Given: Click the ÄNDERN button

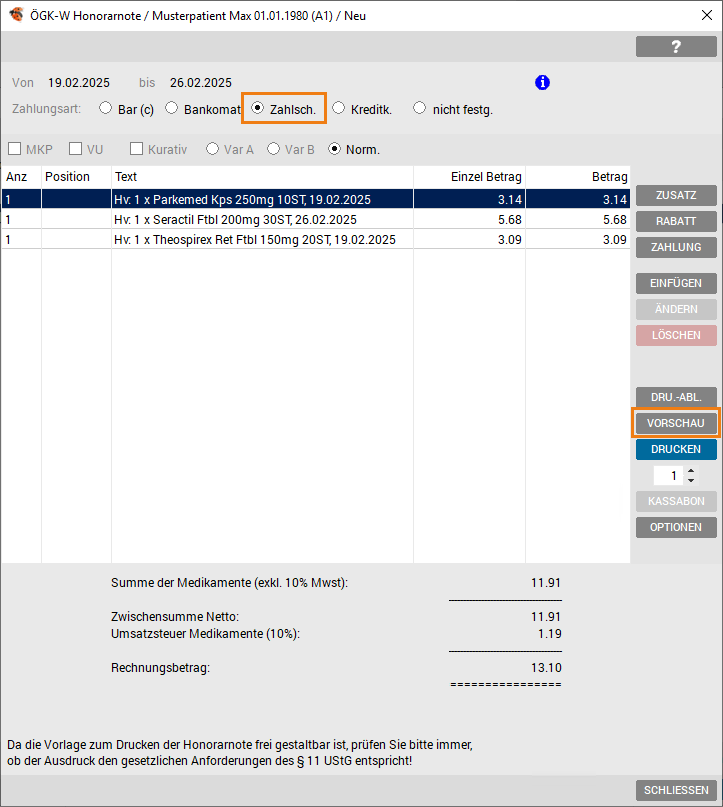Looking at the screenshot, I should [676, 309].
